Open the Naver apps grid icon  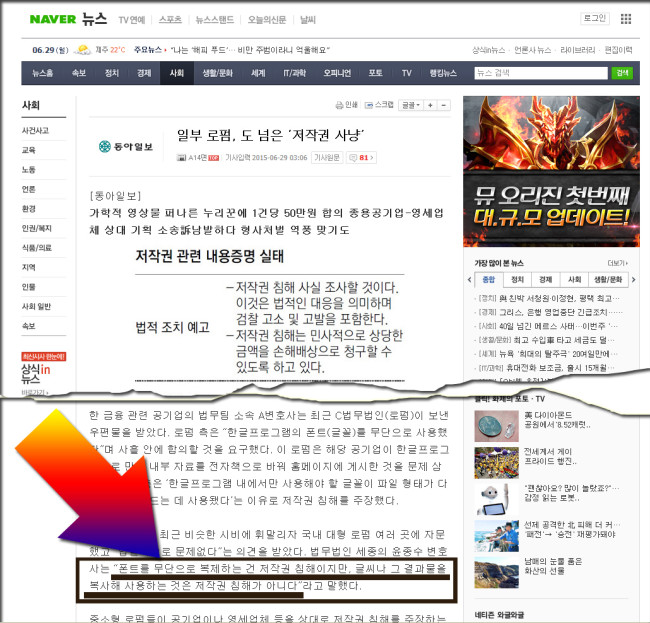(x=626, y=19)
